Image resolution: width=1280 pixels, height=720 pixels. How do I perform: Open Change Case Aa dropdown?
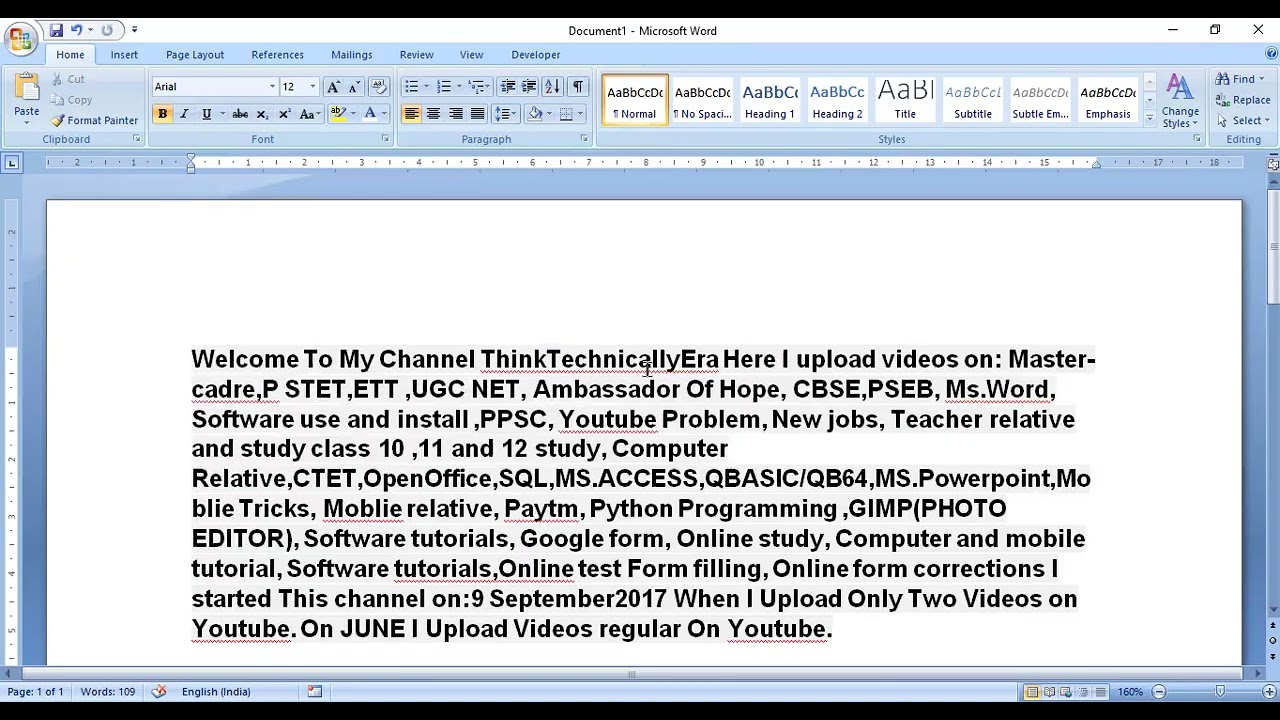pyautogui.click(x=310, y=114)
